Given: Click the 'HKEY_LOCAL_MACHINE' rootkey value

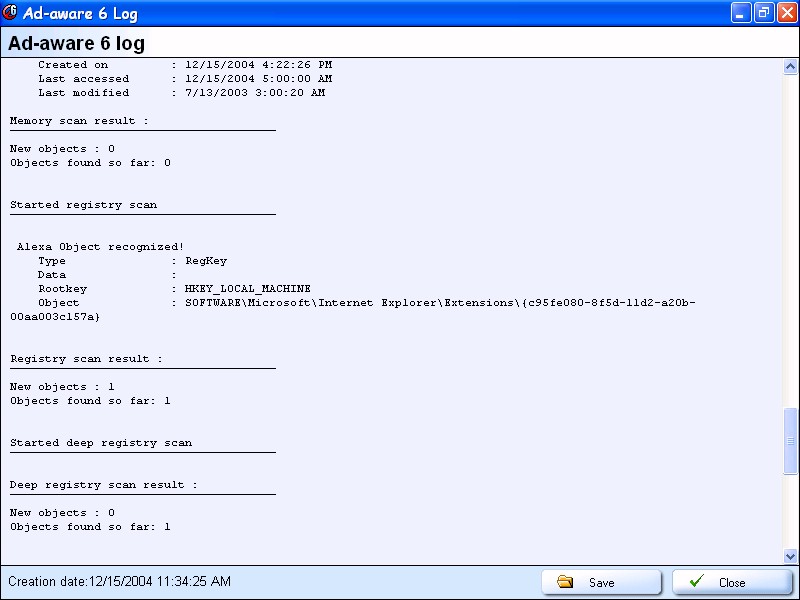Looking at the screenshot, I should point(248,289).
